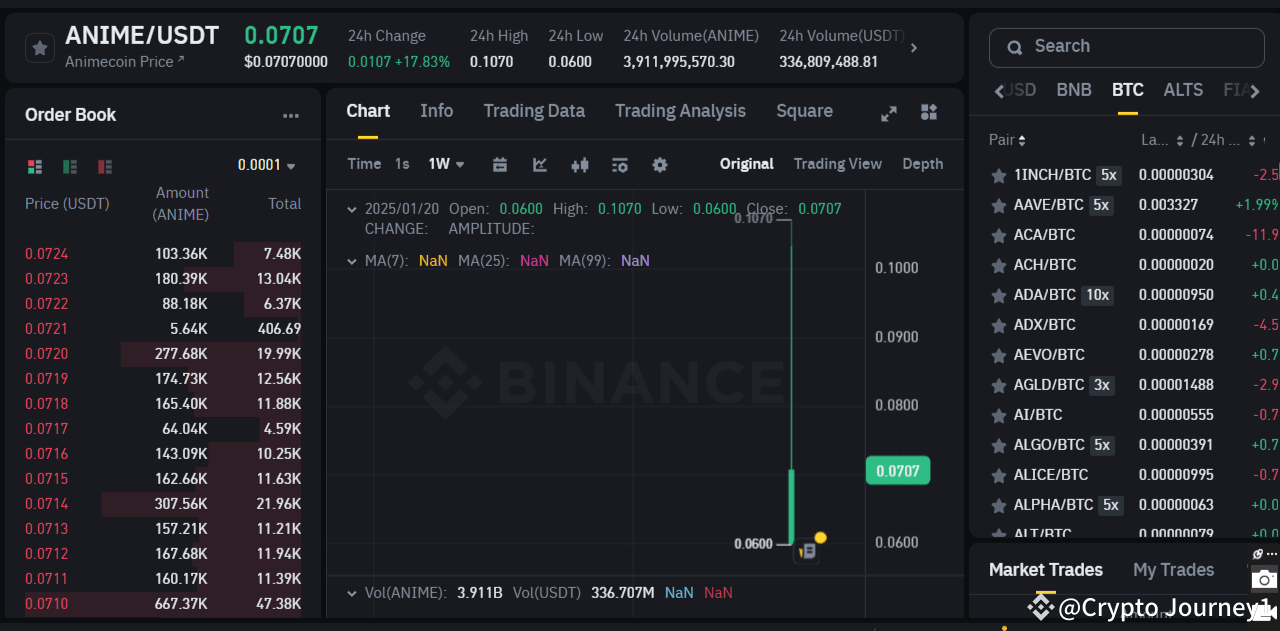Favorite the AAVE/BTC pair star

click(997, 204)
